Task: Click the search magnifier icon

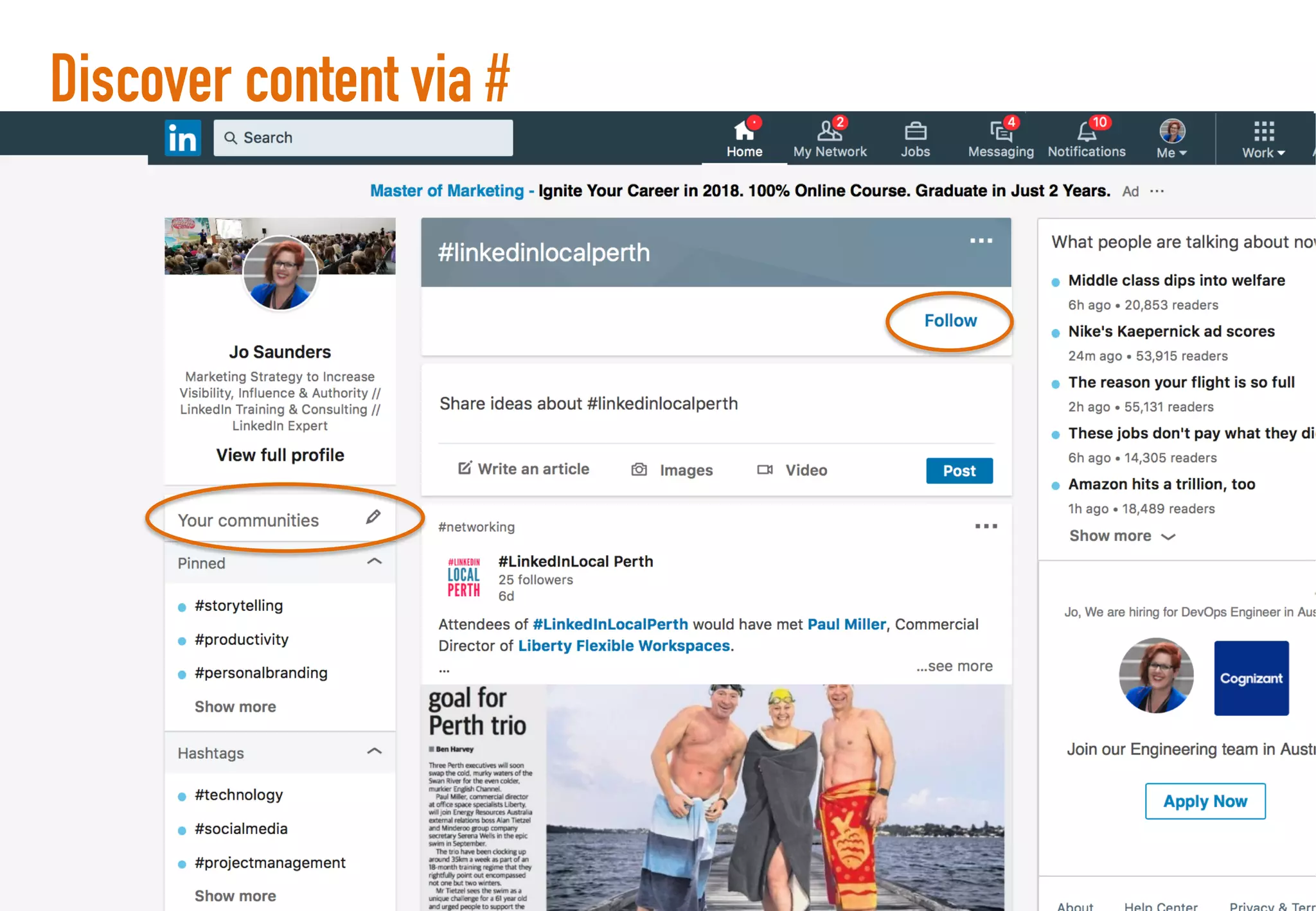Action: tap(230, 137)
